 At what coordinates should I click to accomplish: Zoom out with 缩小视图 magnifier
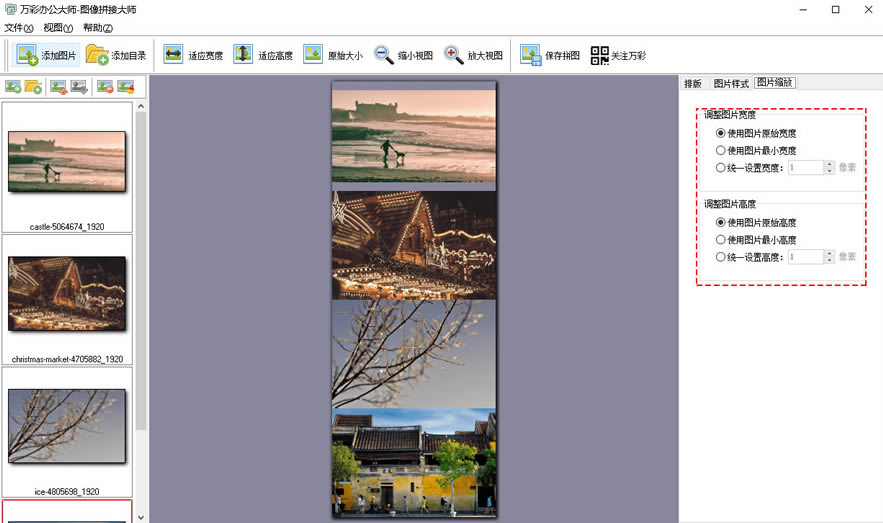(x=384, y=55)
